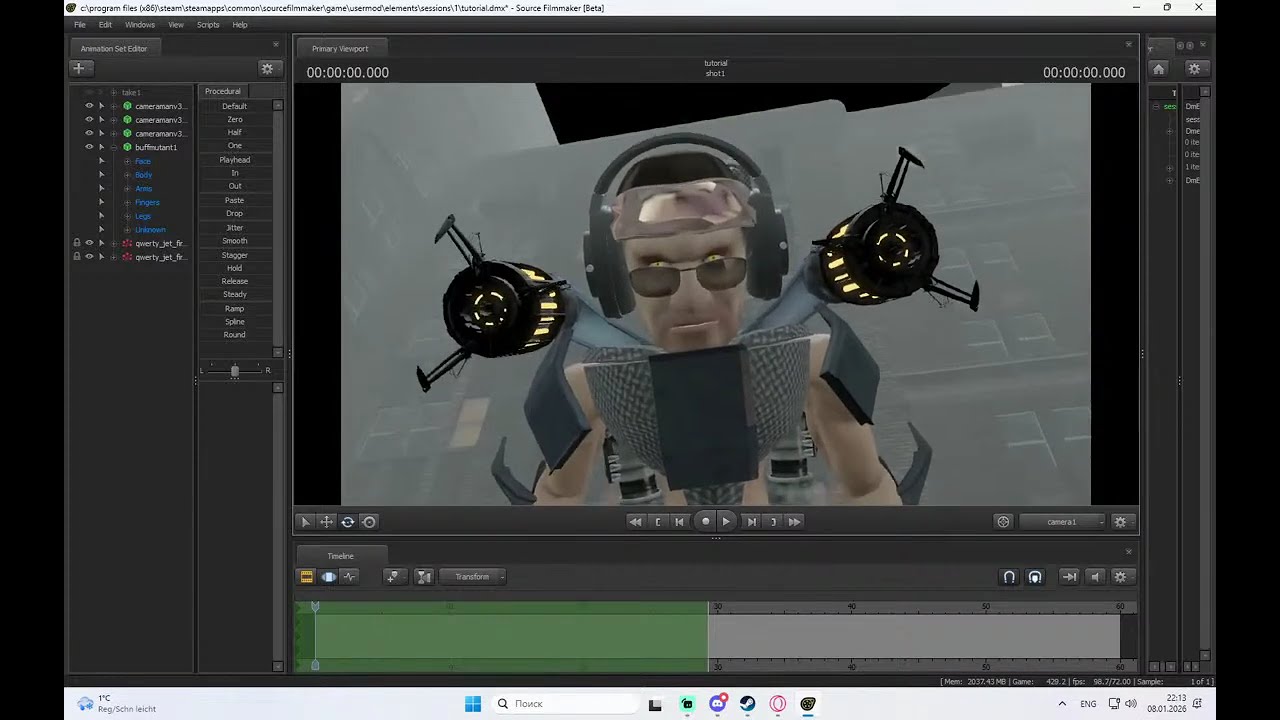Toggle visibility of the first qwerty_jet_fr set
The height and width of the screenshot is (720, 1280).
(89, 243)
